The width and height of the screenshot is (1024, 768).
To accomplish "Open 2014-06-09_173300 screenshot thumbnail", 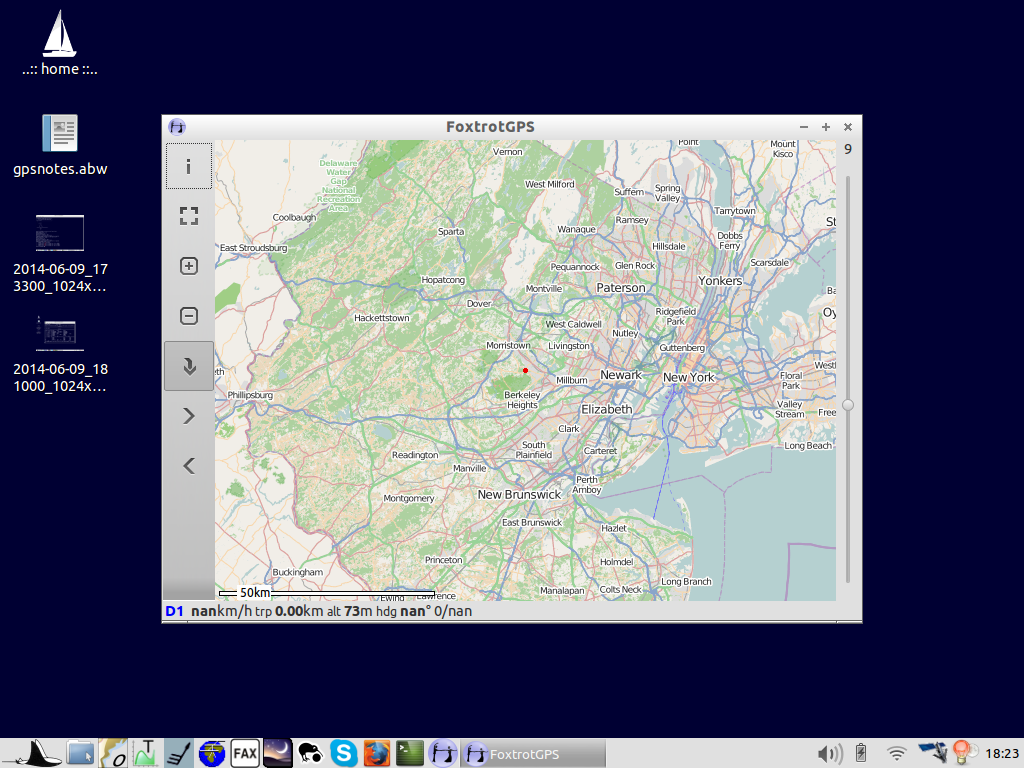I will pyautogui.click(x=60, y=232).
